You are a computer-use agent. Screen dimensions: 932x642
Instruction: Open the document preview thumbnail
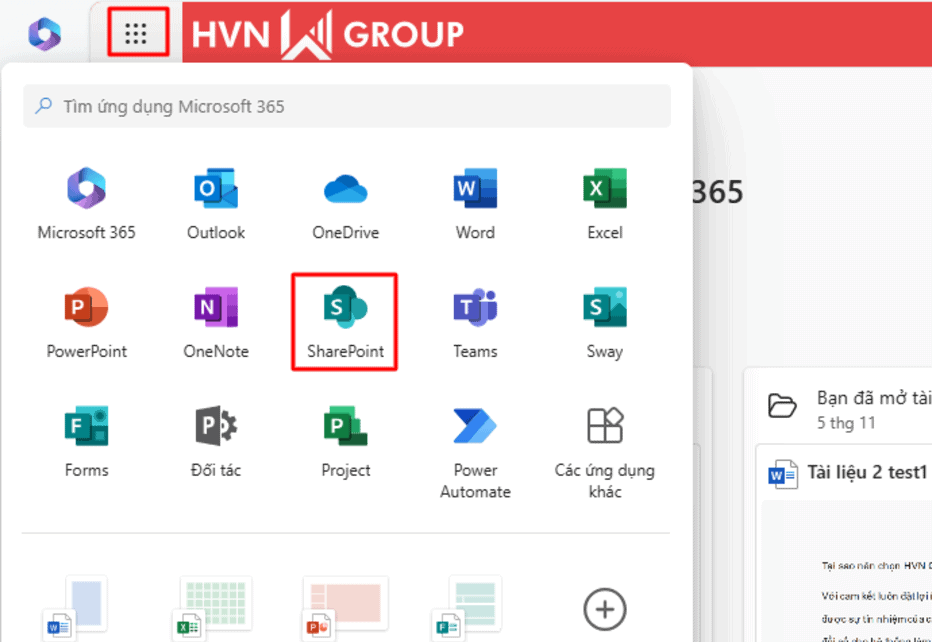tap(847, 571)
